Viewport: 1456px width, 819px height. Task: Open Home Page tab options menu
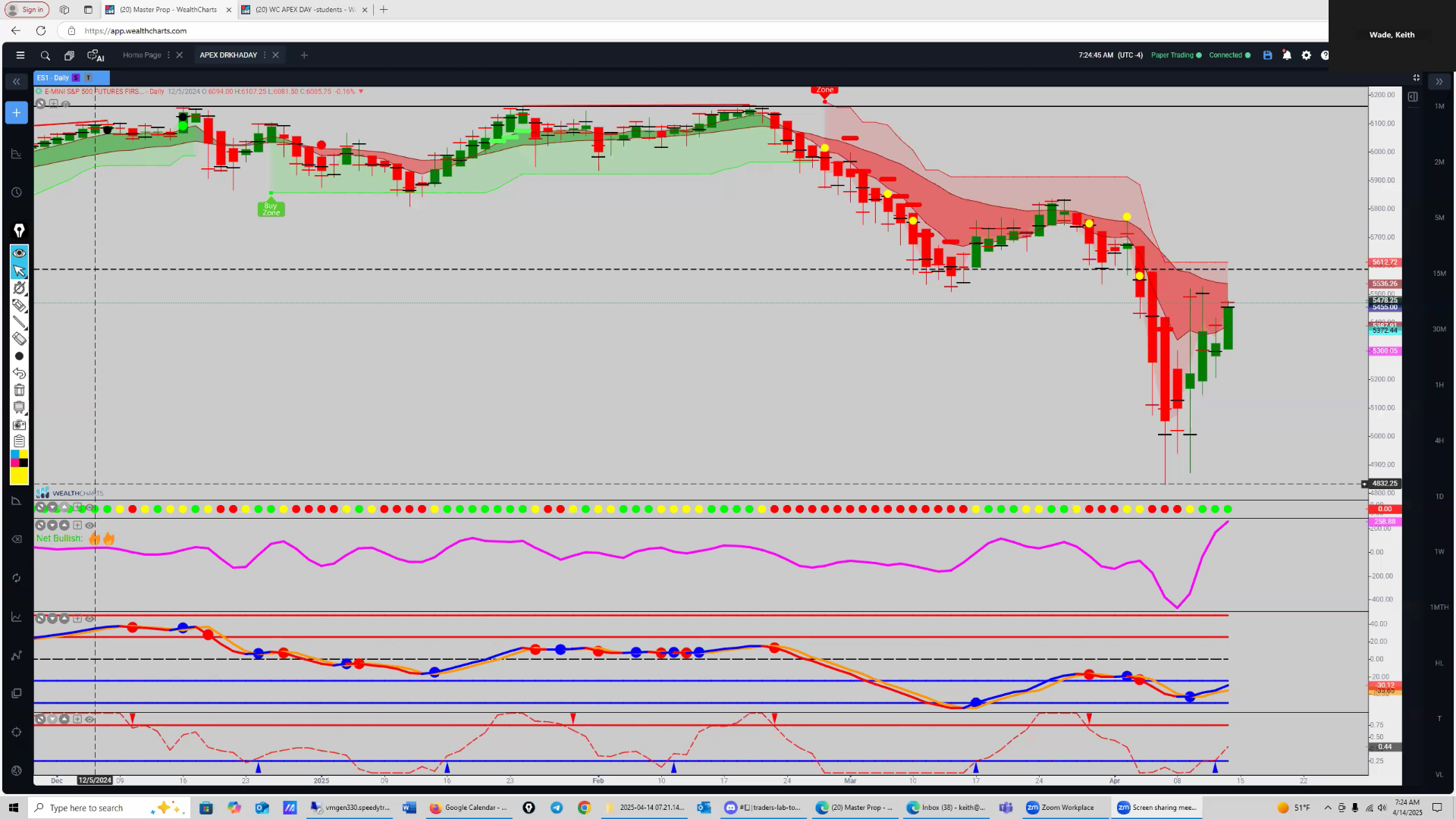tap(168, 55)
